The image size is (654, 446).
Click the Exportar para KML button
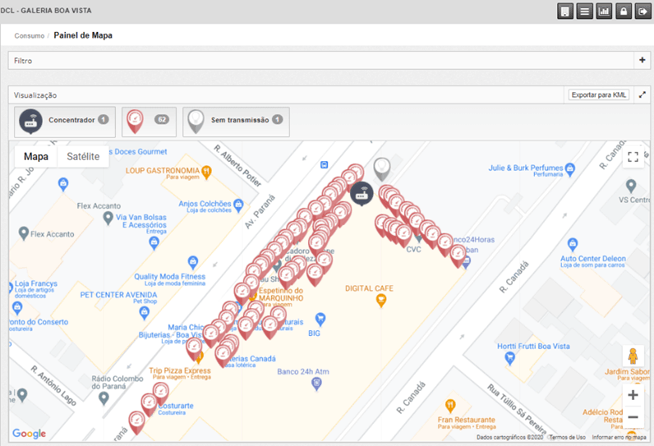coord(599,95)
